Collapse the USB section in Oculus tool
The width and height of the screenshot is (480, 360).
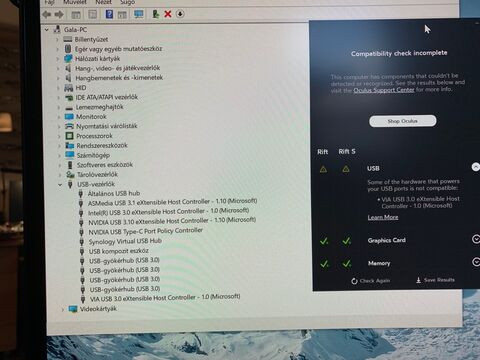tap(476, 167)
